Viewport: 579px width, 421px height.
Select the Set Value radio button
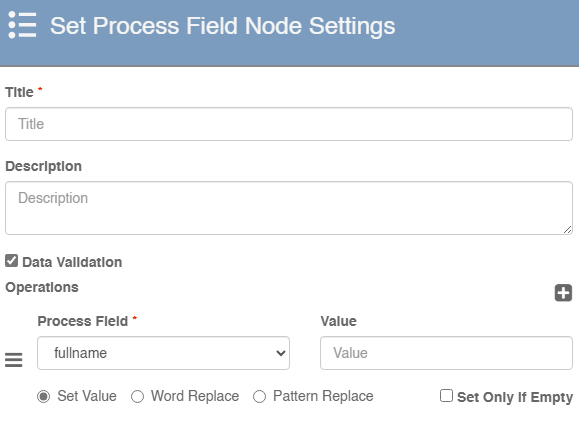point(44,397)
